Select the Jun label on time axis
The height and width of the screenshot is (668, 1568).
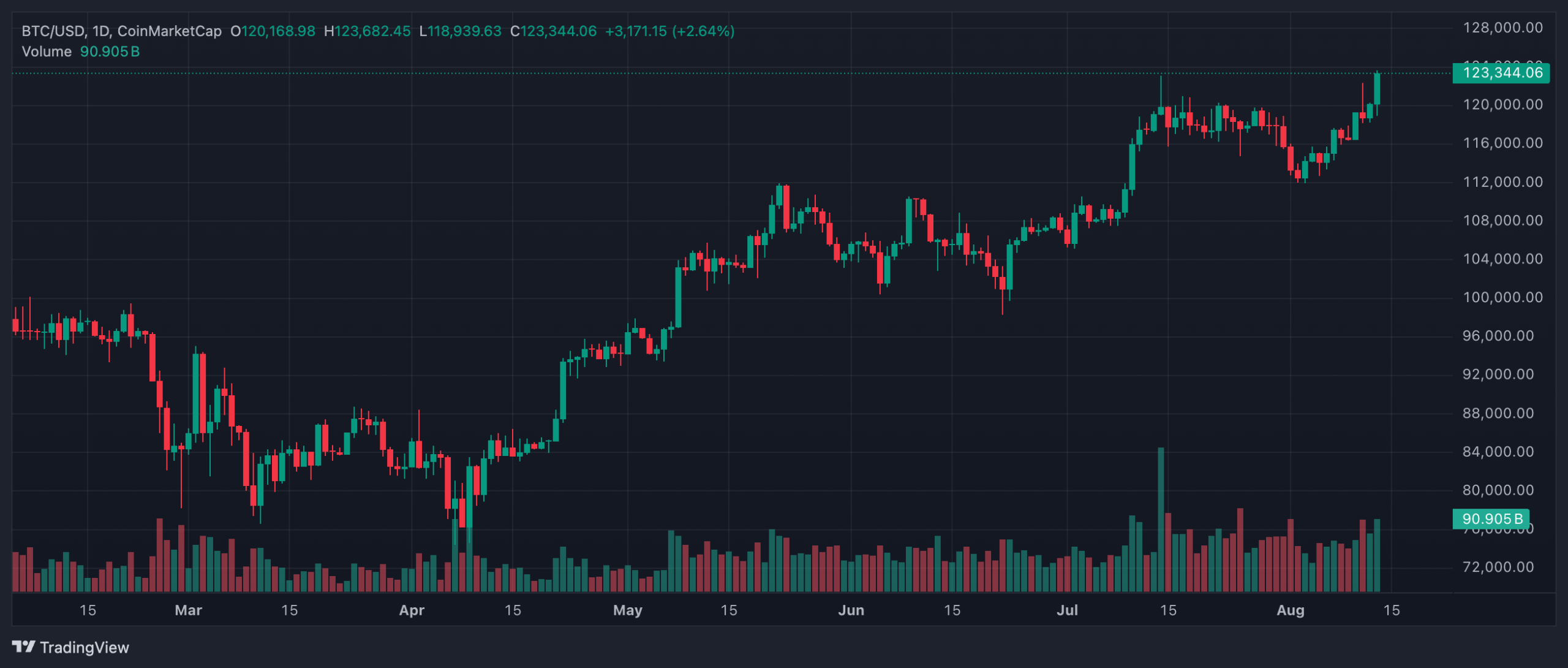pos(851,610)
